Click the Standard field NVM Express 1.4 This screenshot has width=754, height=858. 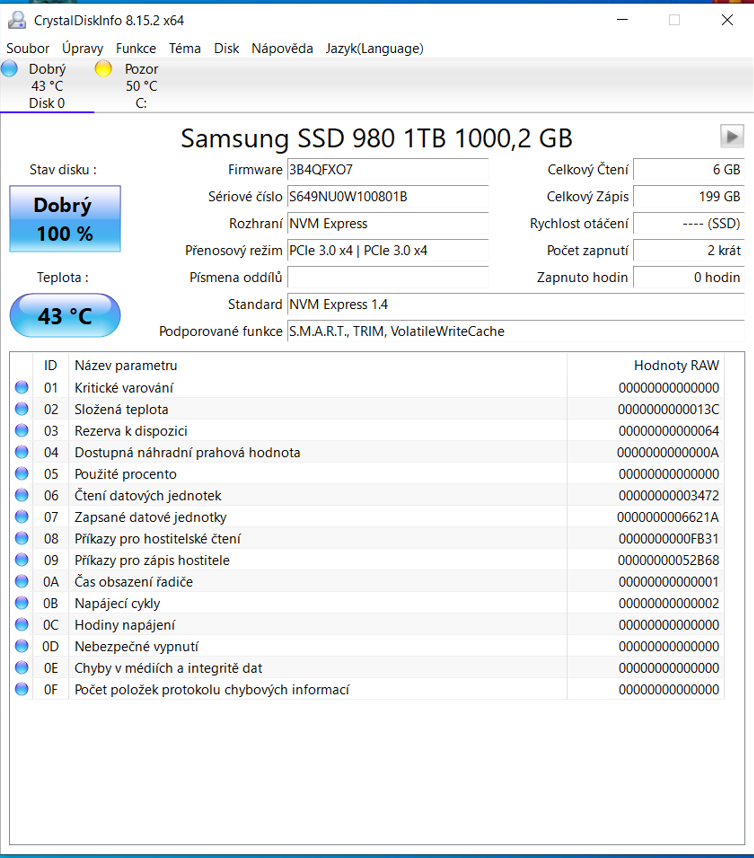click(515, 304)
